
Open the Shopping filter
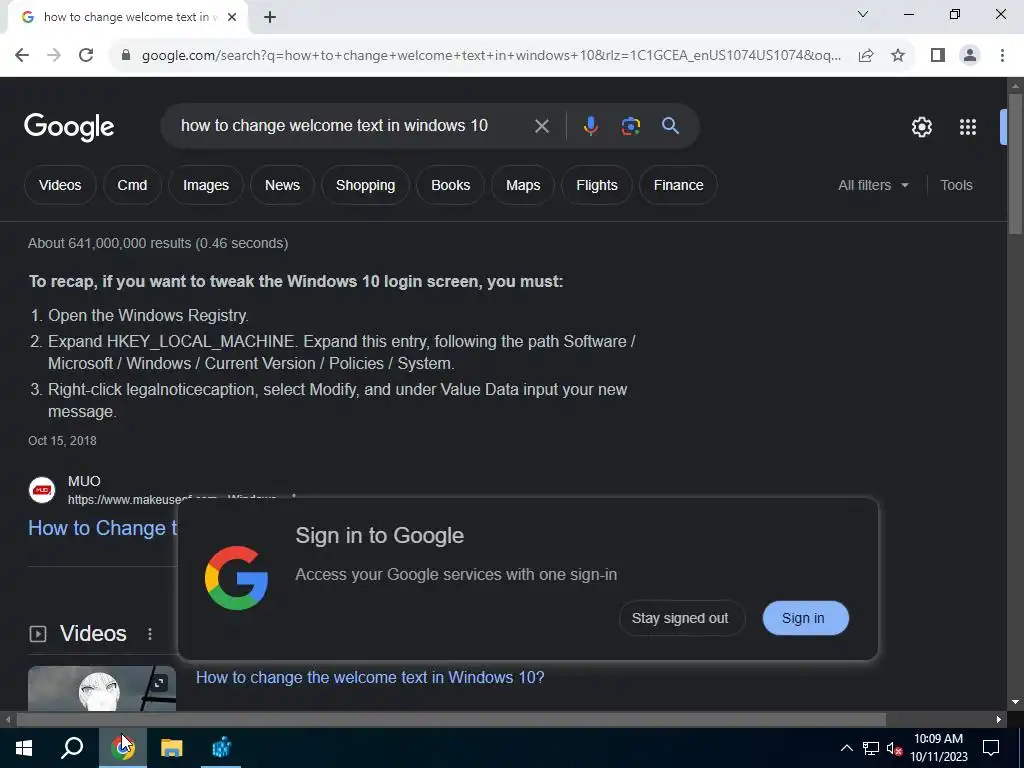[x=365, y=185]
